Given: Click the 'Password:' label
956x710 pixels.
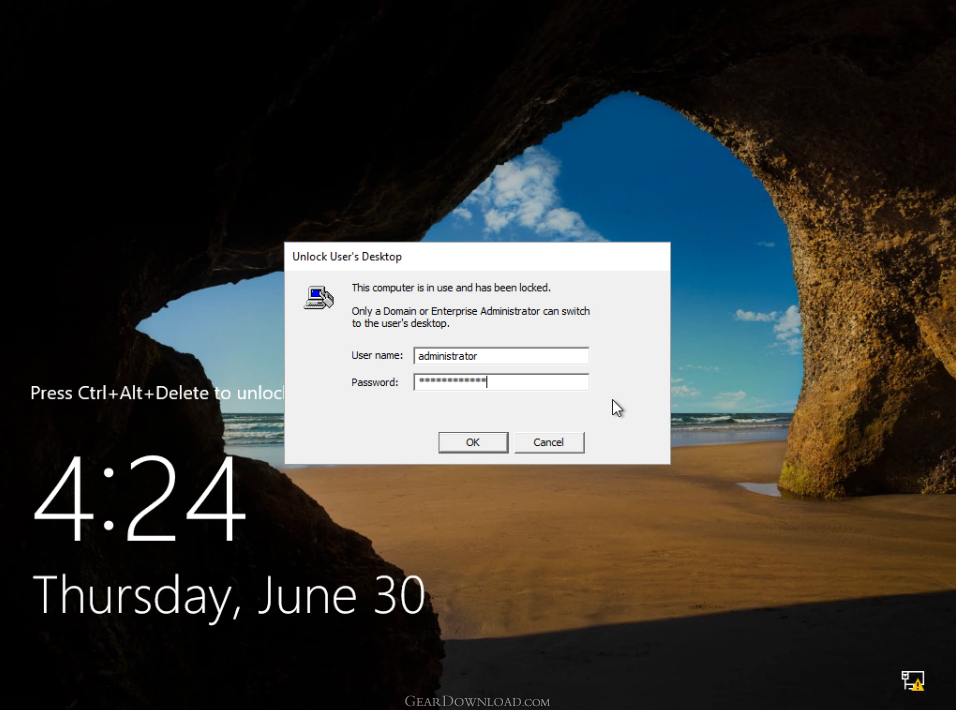Looking at the screenshot, I should (x=374, y=382).
